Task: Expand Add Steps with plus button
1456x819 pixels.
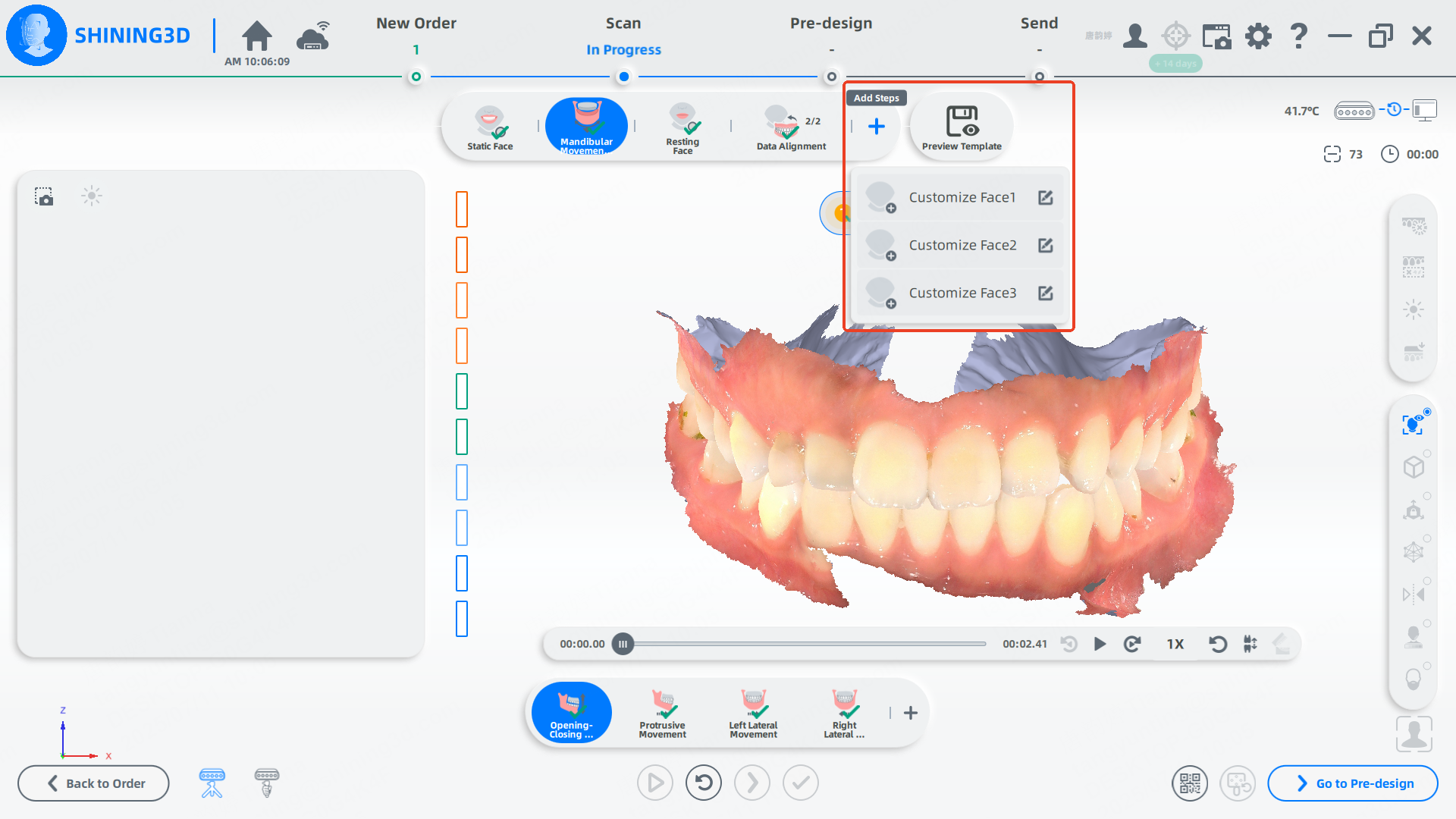Action: tap(877, 127)
